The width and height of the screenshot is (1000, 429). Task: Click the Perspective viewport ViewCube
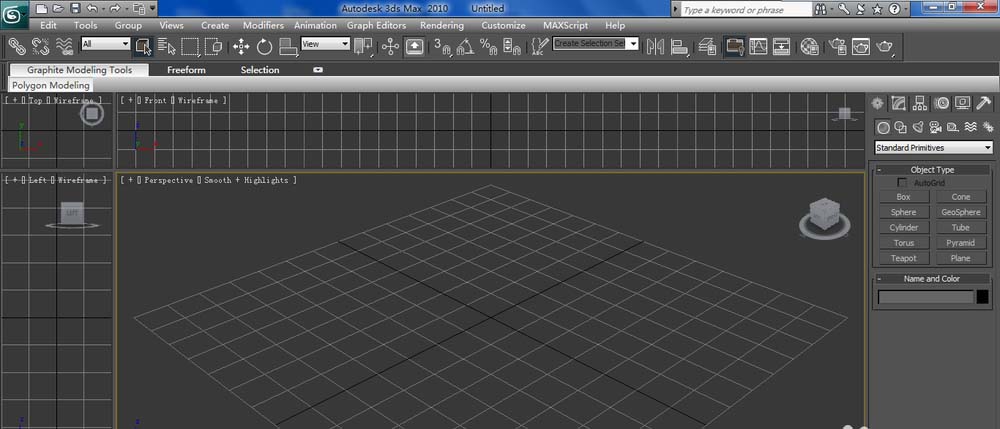pos(824,218)
